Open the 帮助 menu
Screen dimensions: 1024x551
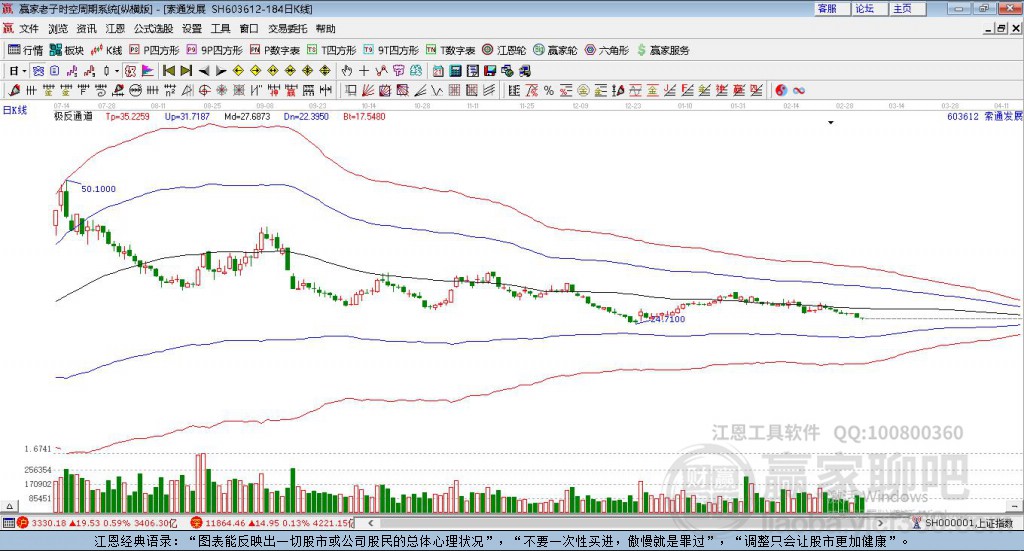pyautogui.click(x=325, y=29)
